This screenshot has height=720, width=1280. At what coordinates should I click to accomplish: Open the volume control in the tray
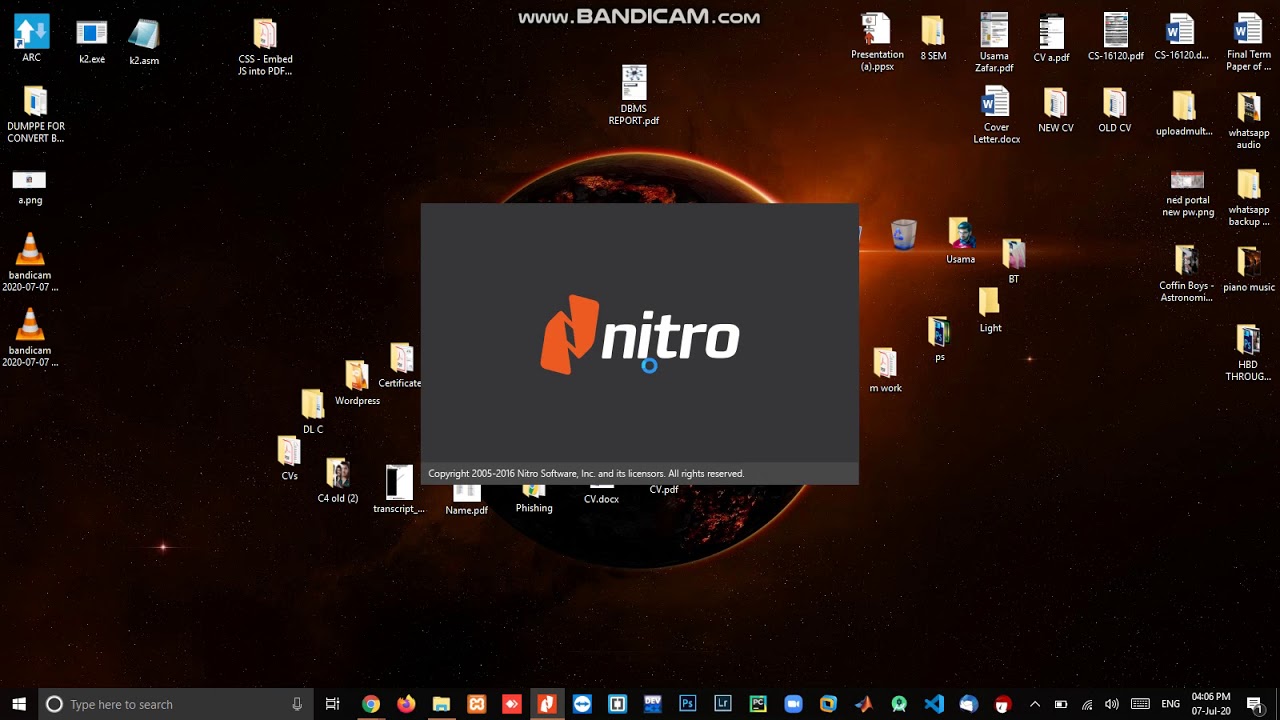click(x=1112, y=704)
